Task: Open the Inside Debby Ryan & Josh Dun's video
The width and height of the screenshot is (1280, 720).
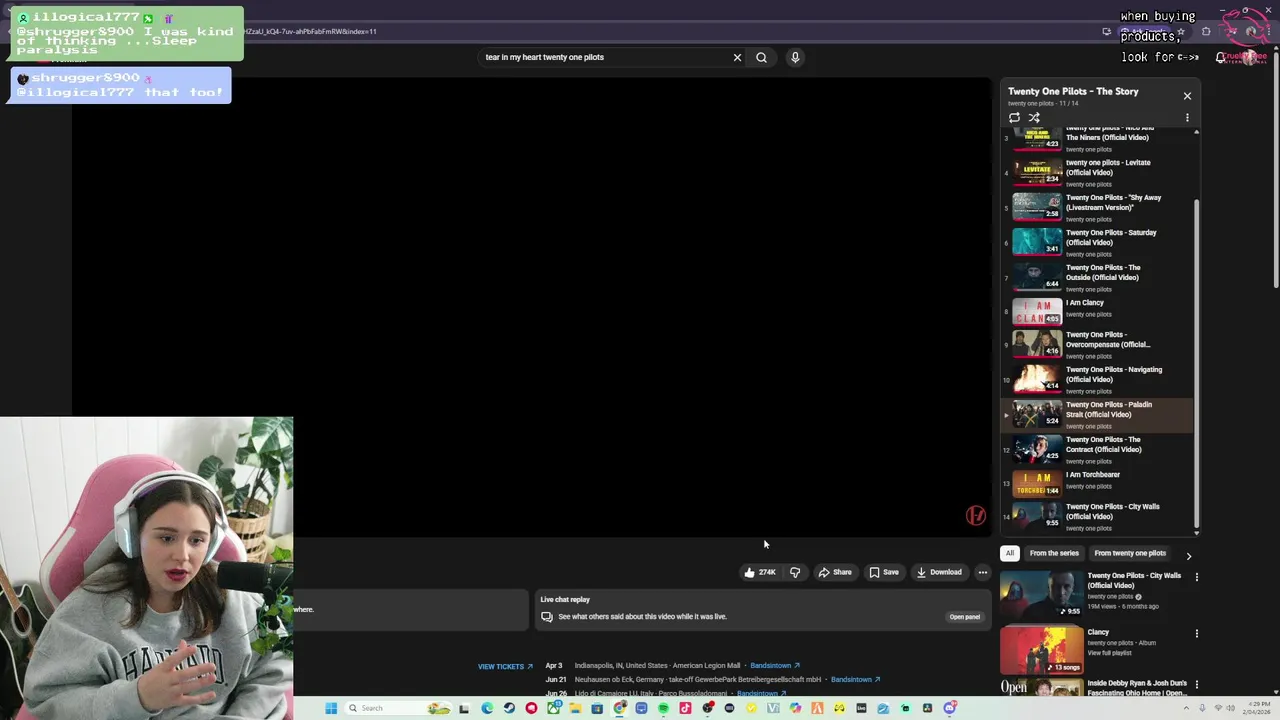Action: click(1137, 688)
